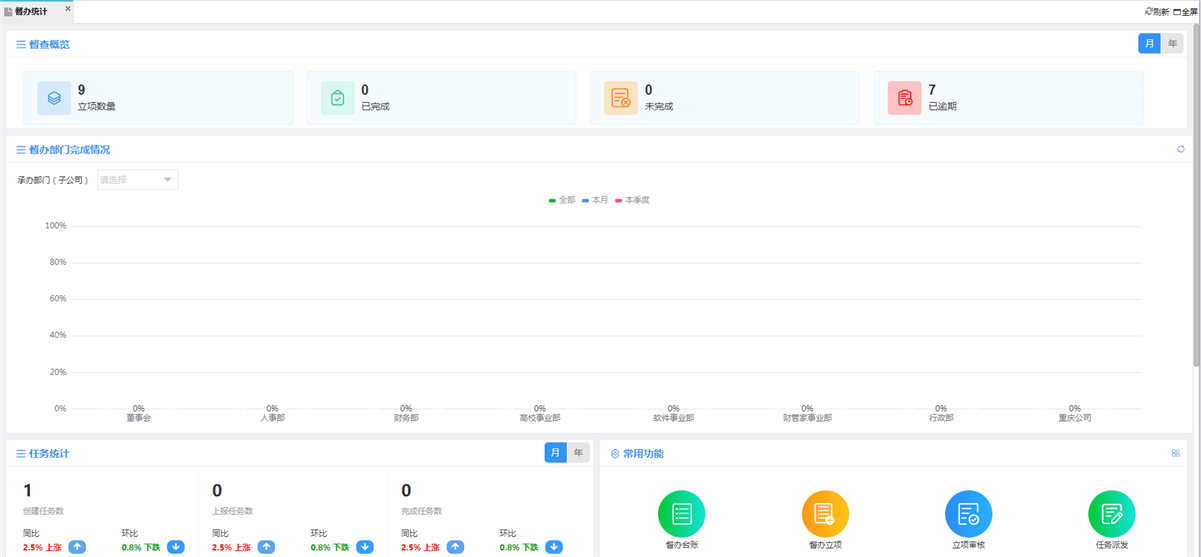The height and width of the screenshot is (557, 1201).
Task: Toggle the 全部 legend series in chart
Action: click(x=562, y=200)
